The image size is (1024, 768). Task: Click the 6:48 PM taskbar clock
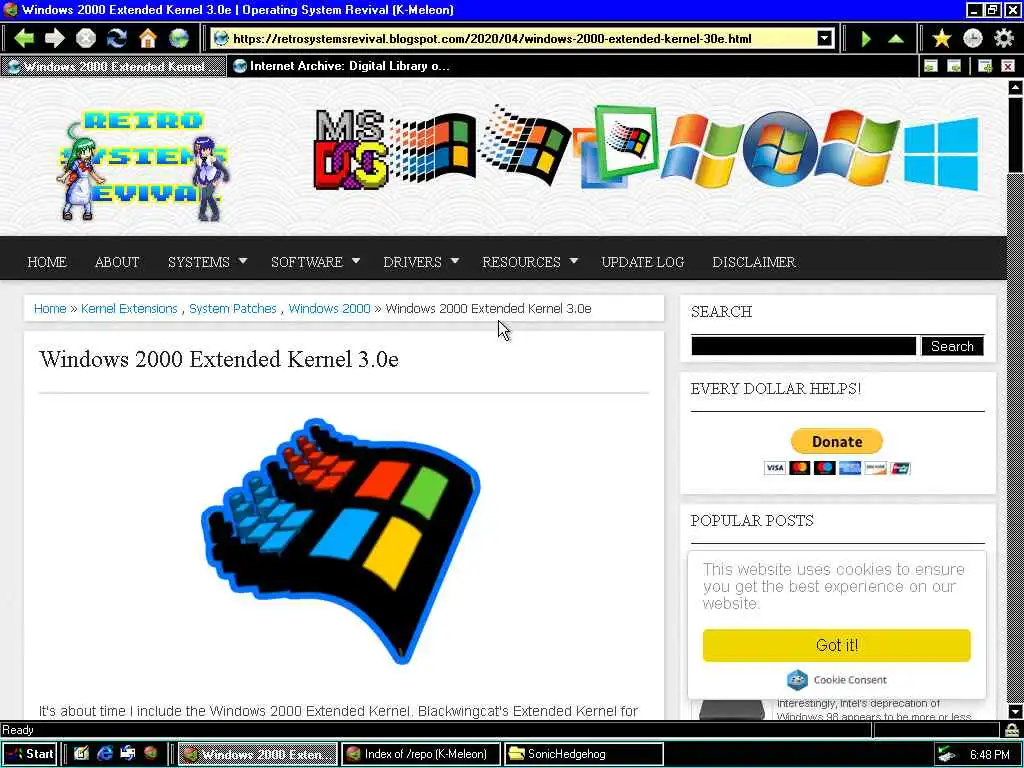click(989, 754)
